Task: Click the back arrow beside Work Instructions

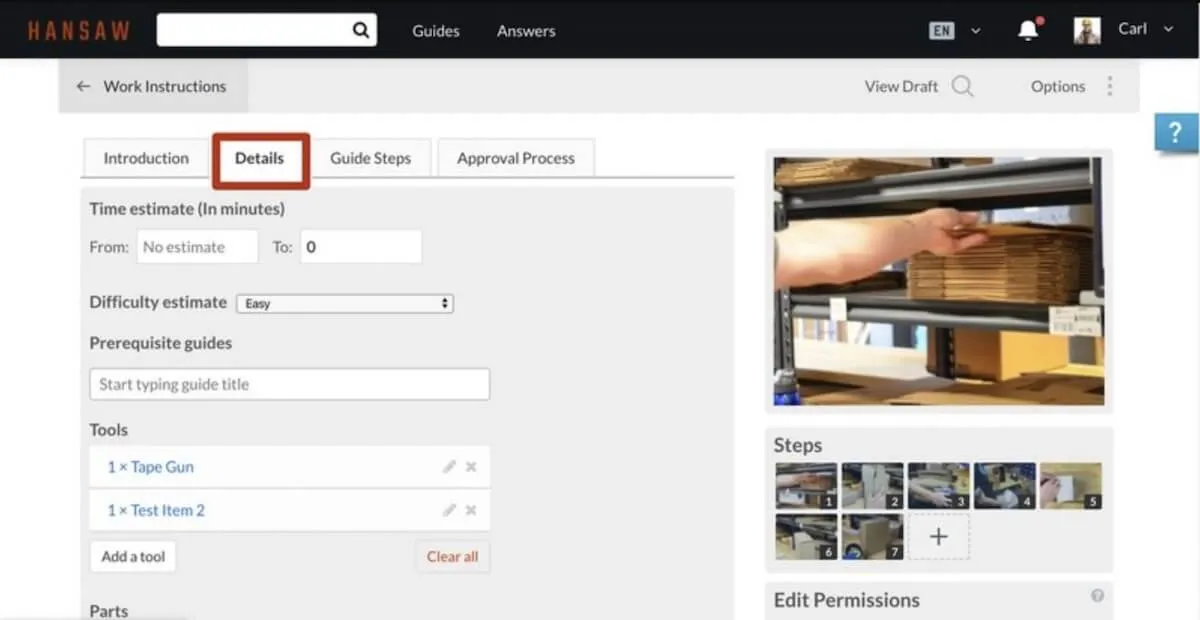Action: 84,86
